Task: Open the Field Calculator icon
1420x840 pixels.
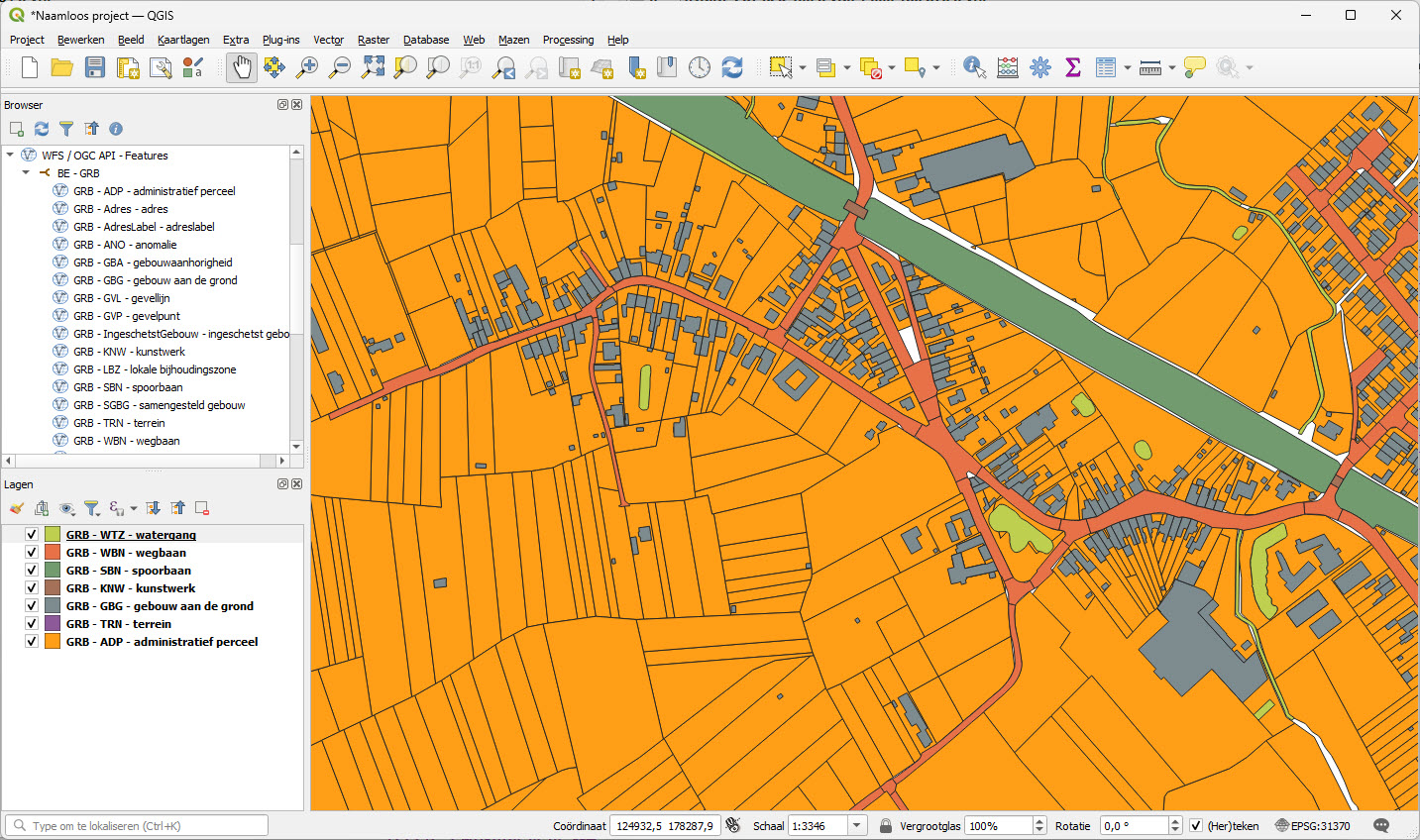Action: [1007, 67]
